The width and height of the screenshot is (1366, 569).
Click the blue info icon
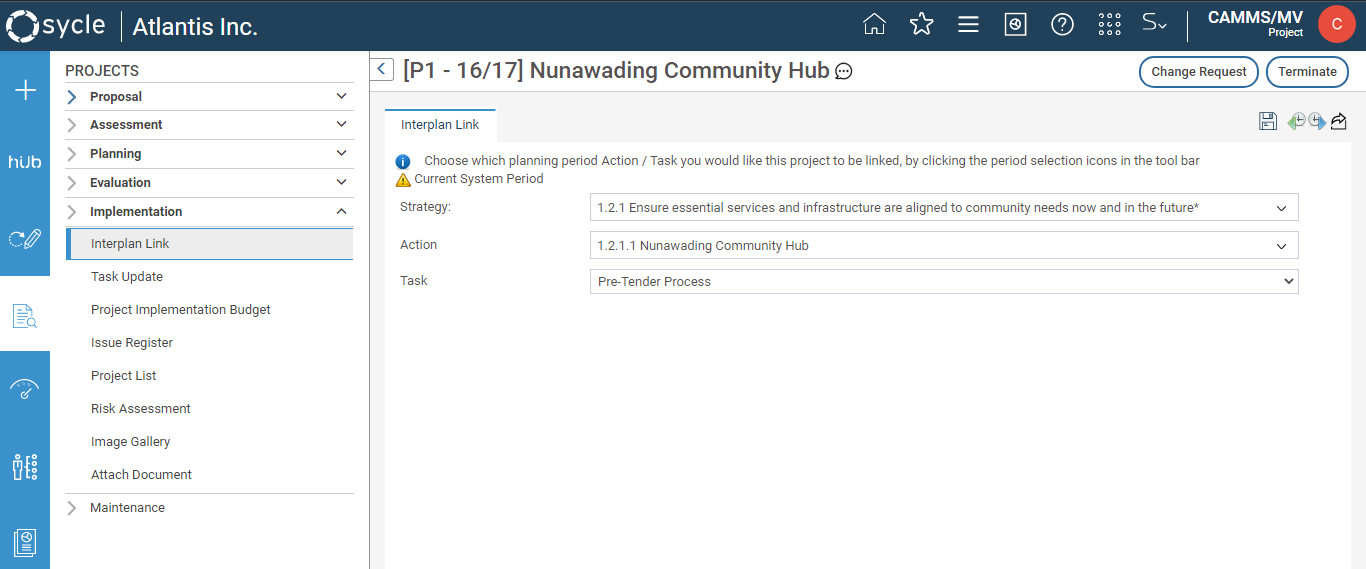pyautogui.click(x=403, y=161)
